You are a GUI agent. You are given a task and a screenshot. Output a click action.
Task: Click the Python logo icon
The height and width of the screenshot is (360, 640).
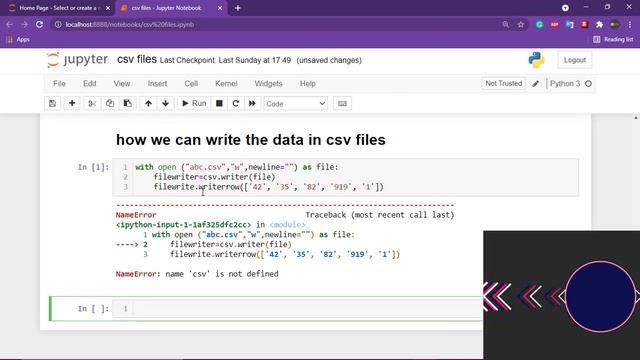pos(536,60)
